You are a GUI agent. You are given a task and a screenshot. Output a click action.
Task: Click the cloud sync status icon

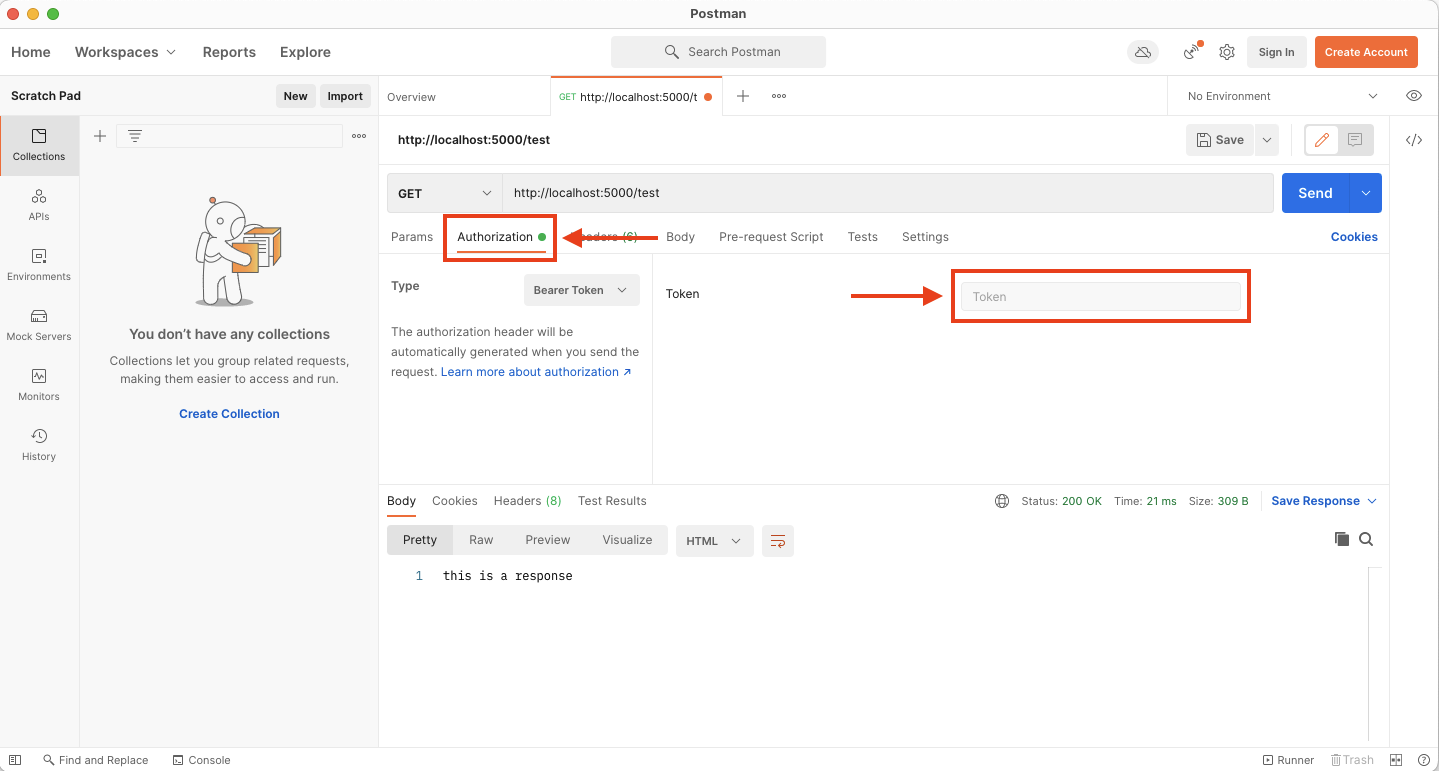(x=1142, y=52)
